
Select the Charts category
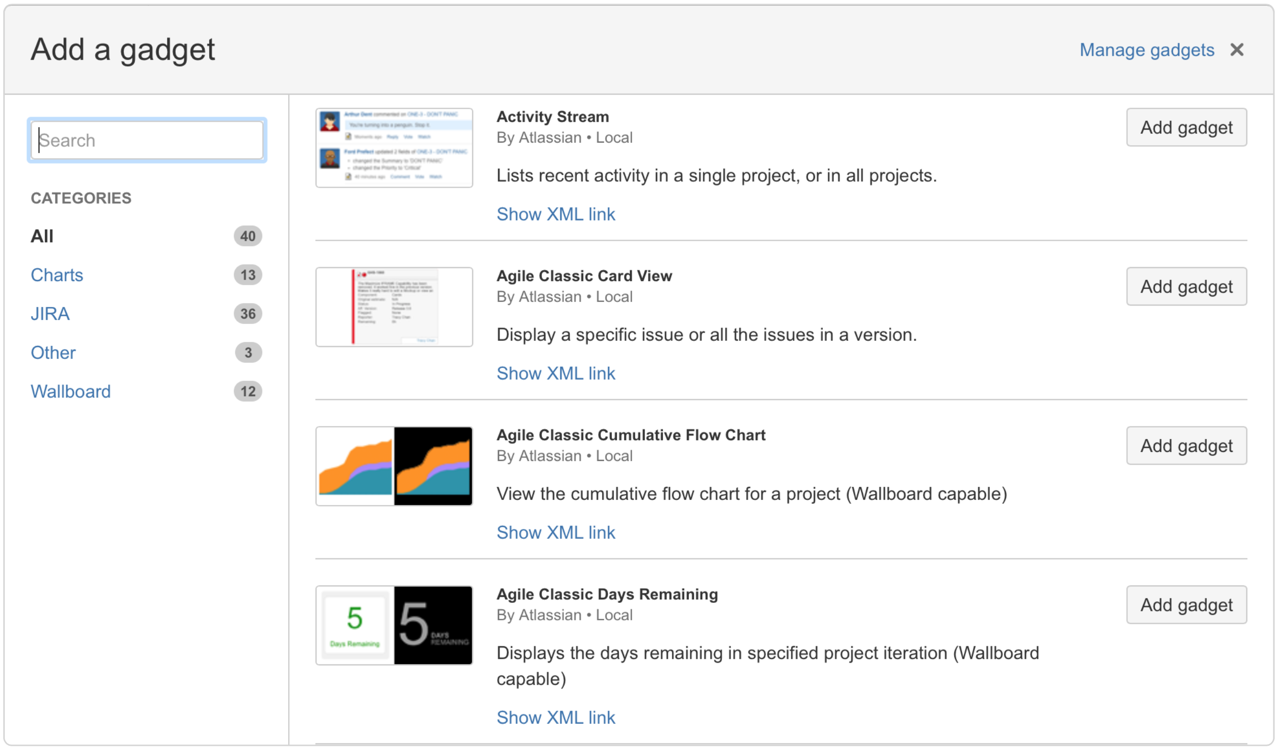pos(56,274)
